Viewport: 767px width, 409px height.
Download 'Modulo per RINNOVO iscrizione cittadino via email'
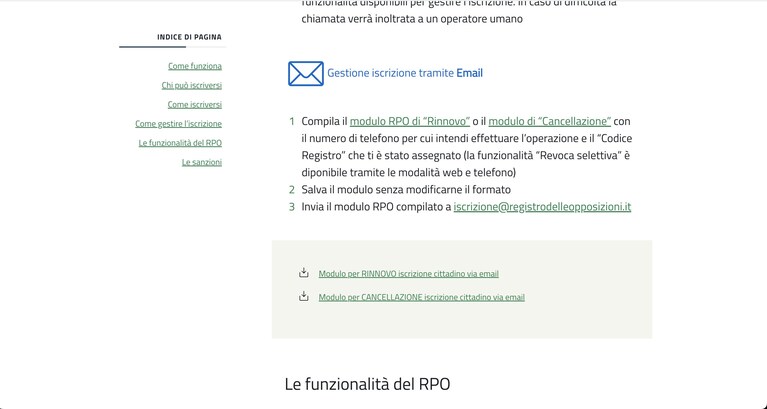[x=408, y=273]
